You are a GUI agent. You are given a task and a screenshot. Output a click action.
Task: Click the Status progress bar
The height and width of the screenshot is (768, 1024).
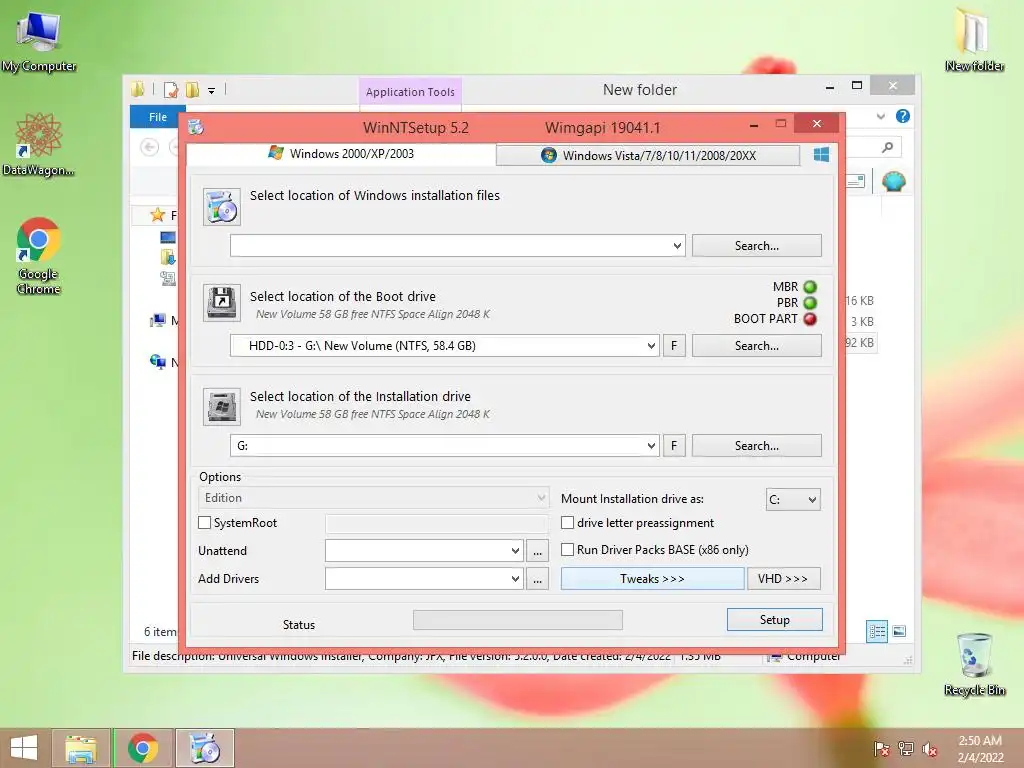pyautogui.click(x=518, y=620)
